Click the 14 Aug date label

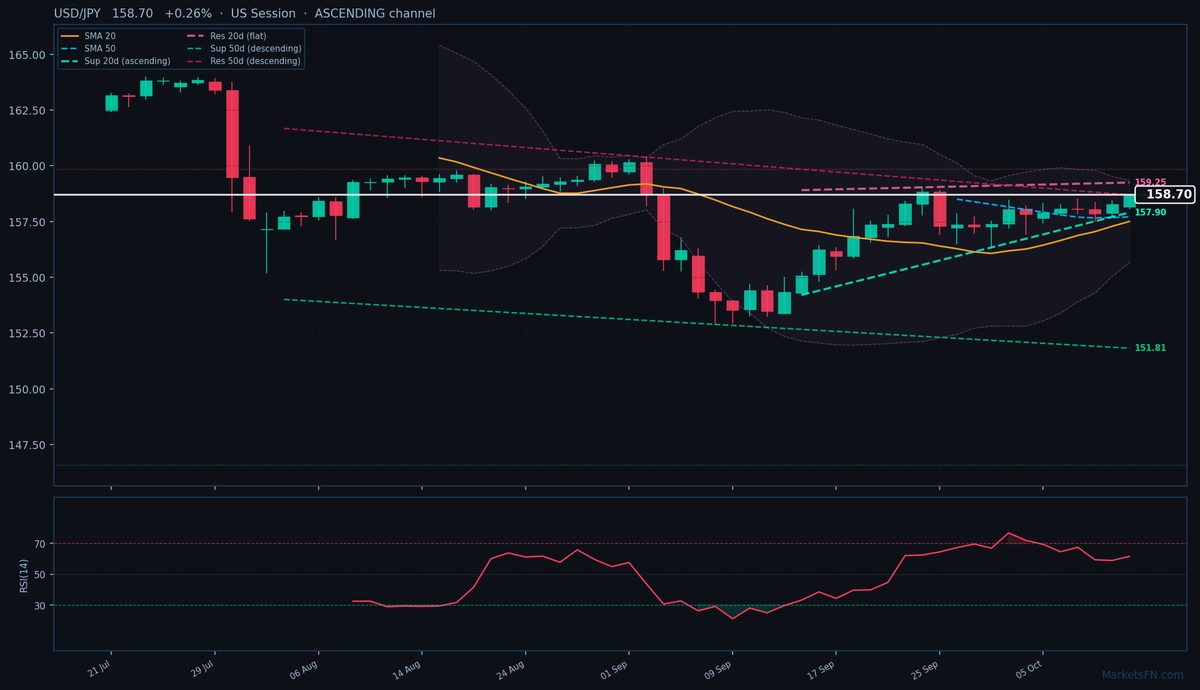(408, 668)
